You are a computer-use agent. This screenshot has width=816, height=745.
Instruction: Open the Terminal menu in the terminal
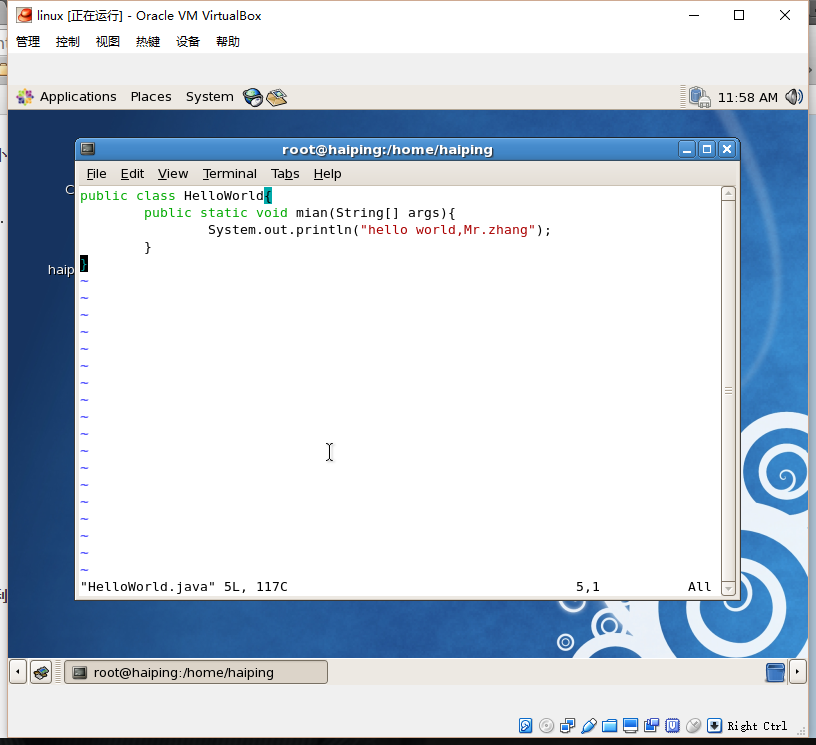(230, 174)
